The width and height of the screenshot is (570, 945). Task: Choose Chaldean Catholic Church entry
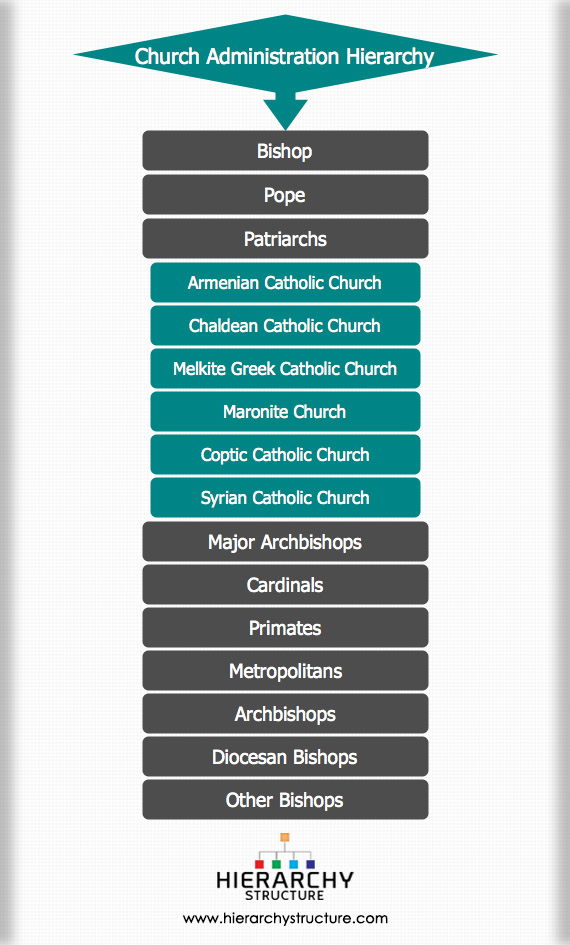coord(285,325)
